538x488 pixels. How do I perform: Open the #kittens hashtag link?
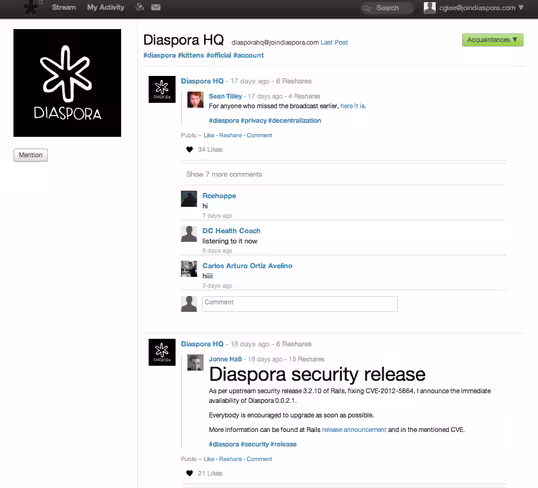click(x=191, y=55)
